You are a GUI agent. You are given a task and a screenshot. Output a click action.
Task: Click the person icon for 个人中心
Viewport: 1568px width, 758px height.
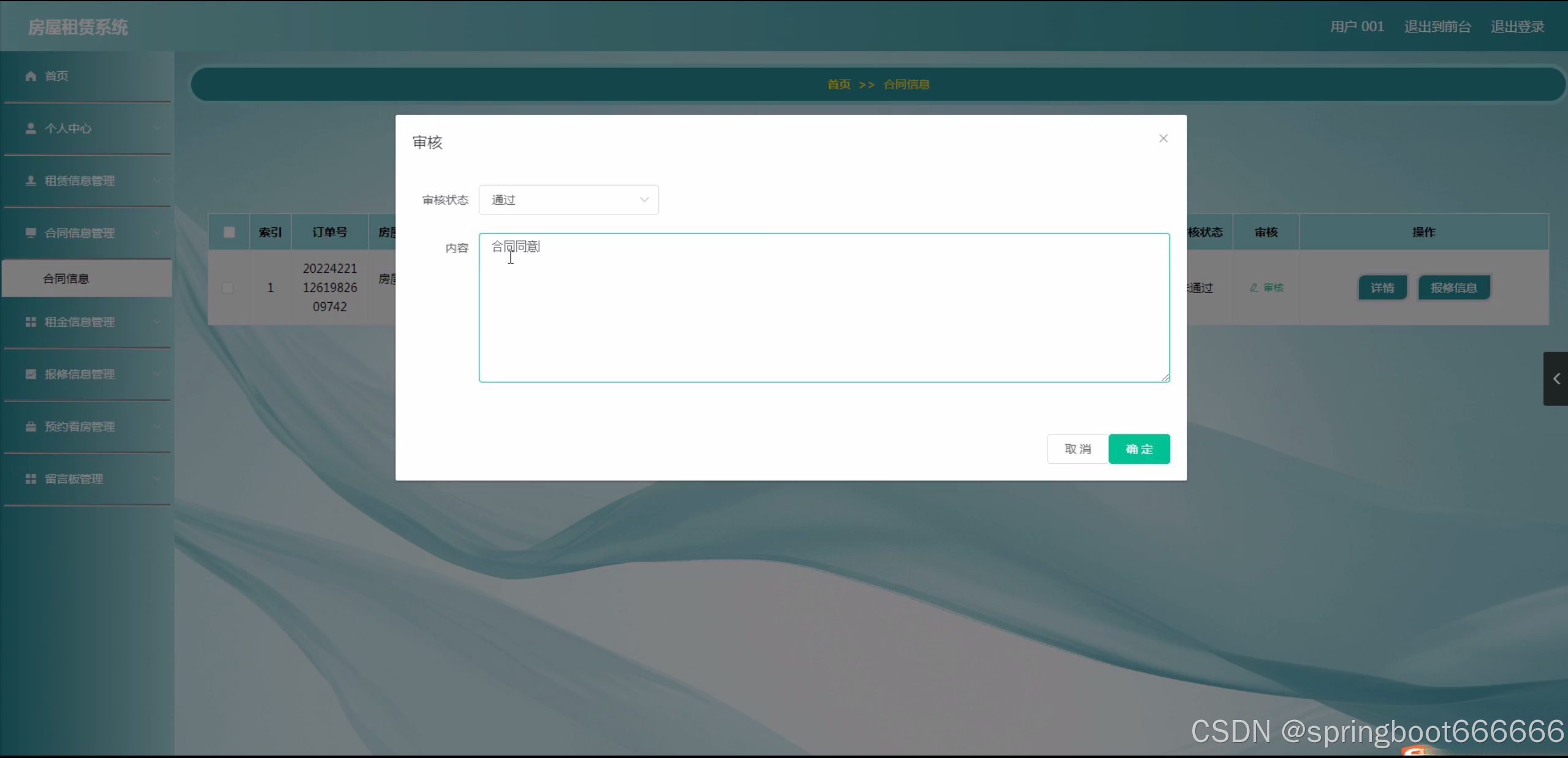tap(31, 128)
